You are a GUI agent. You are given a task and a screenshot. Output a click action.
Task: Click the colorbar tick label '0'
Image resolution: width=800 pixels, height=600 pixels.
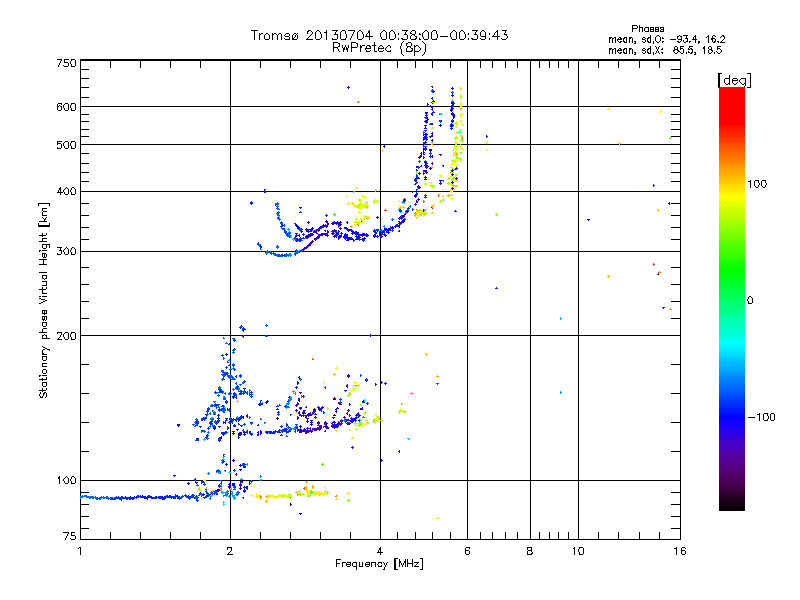point(750,301)
